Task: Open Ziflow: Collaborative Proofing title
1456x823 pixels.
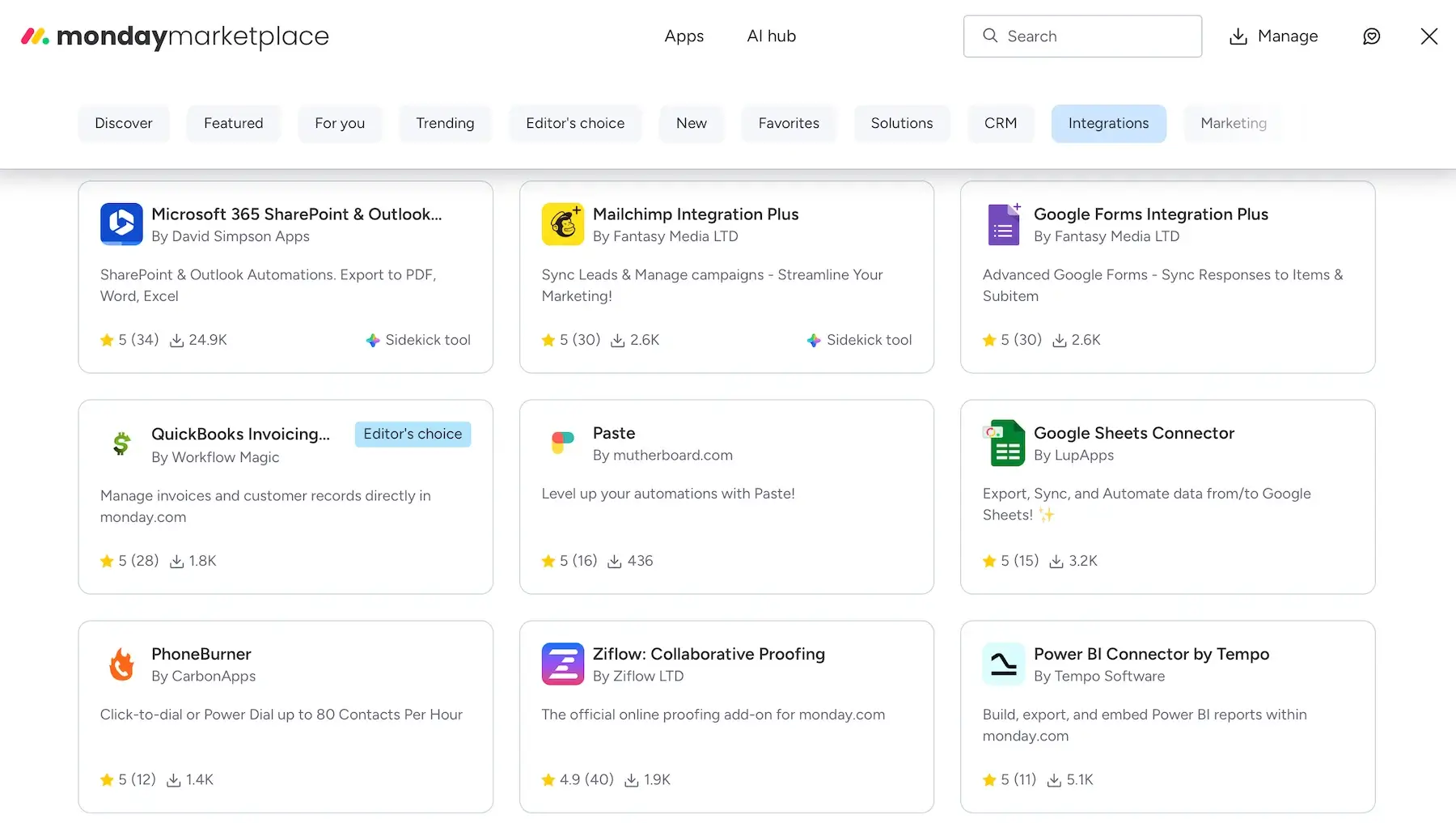Action: click(x=709, y=654)
